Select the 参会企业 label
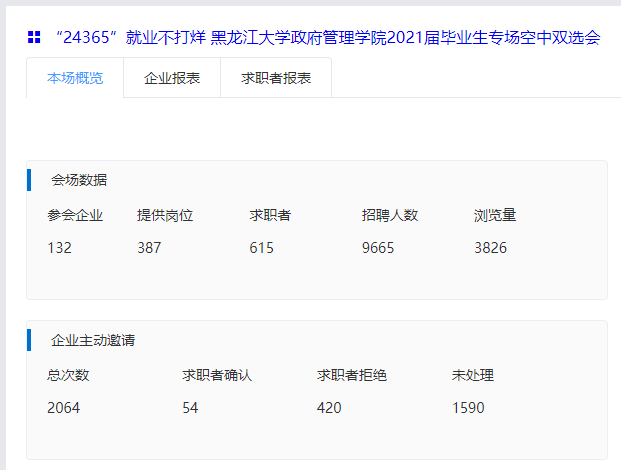This screenshot has width=621, height=470. coord(75,215)
